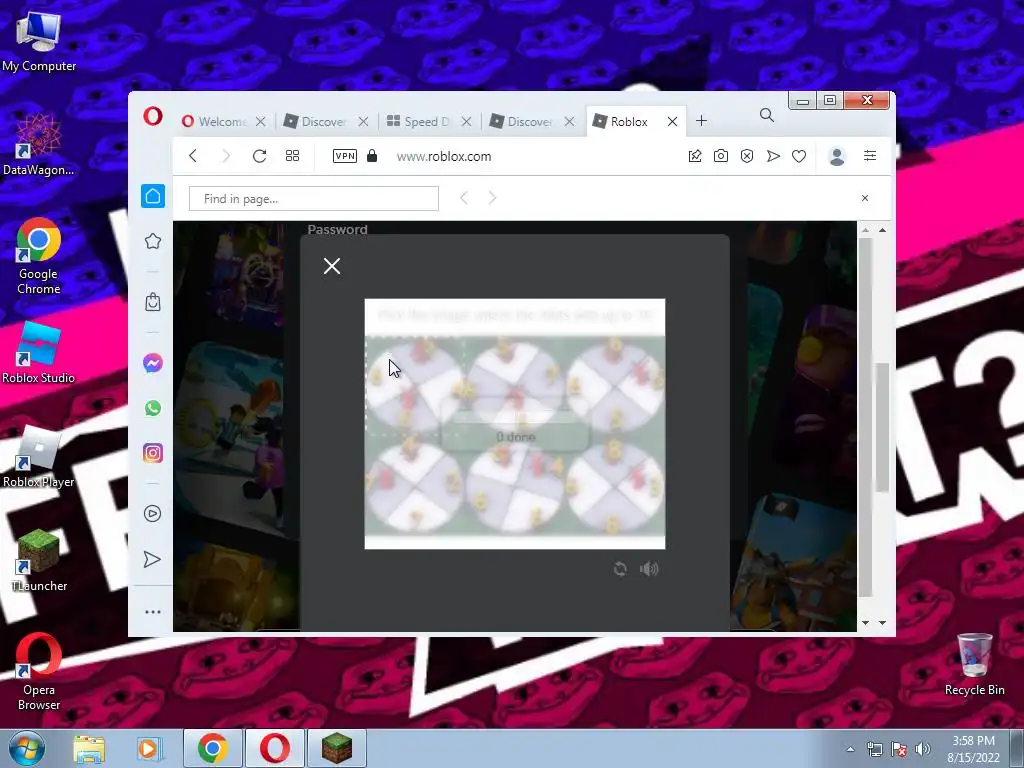
Task: View site security lock information
Action: (x=372, y=155)
